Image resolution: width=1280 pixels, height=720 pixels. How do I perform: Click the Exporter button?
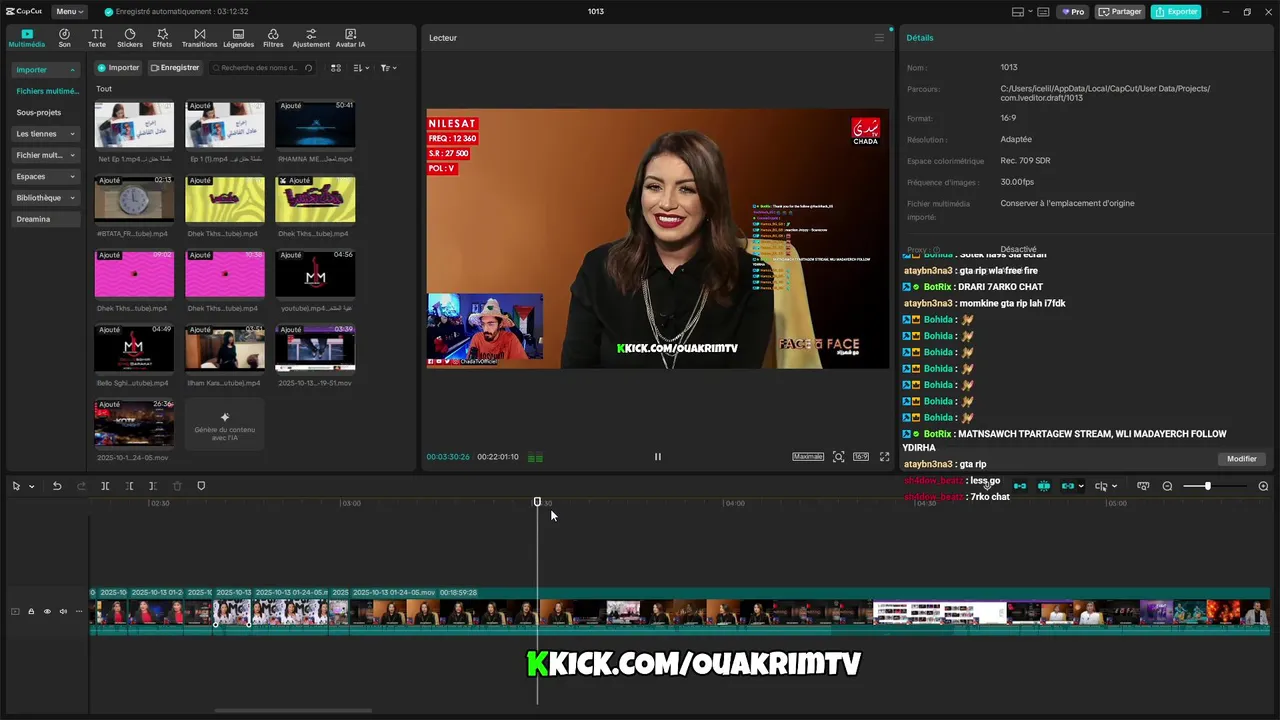click(1176, 12)
